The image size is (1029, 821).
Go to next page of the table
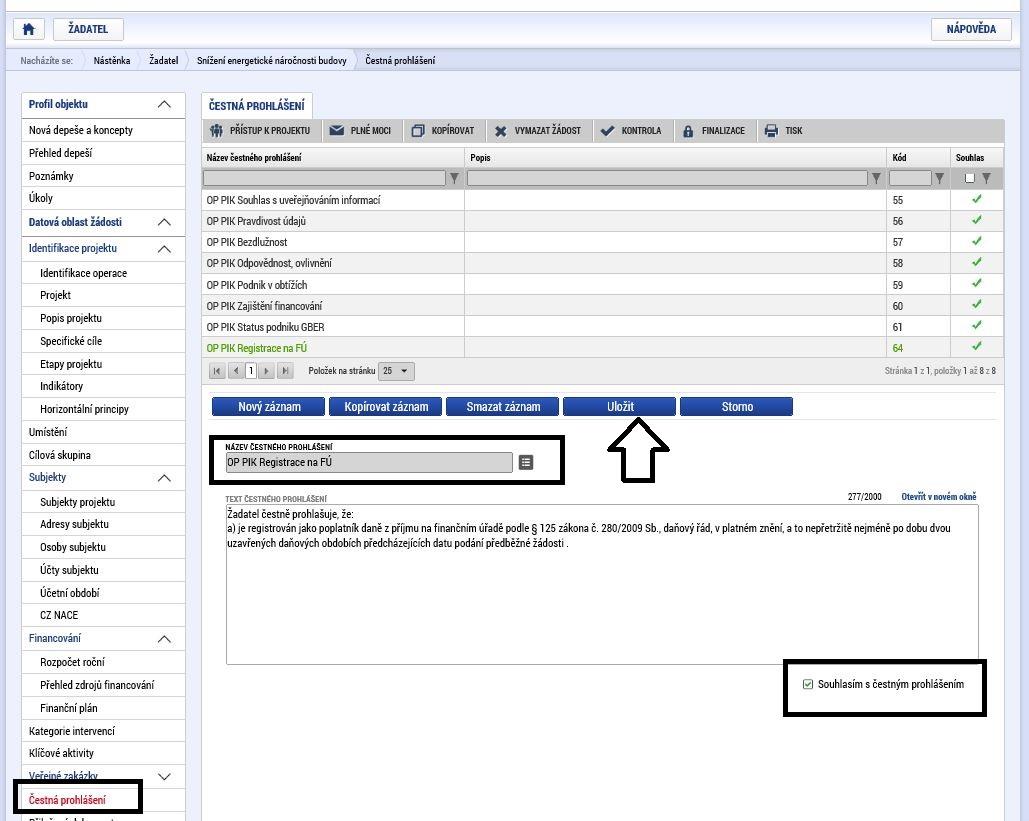(x=266, y=371)
